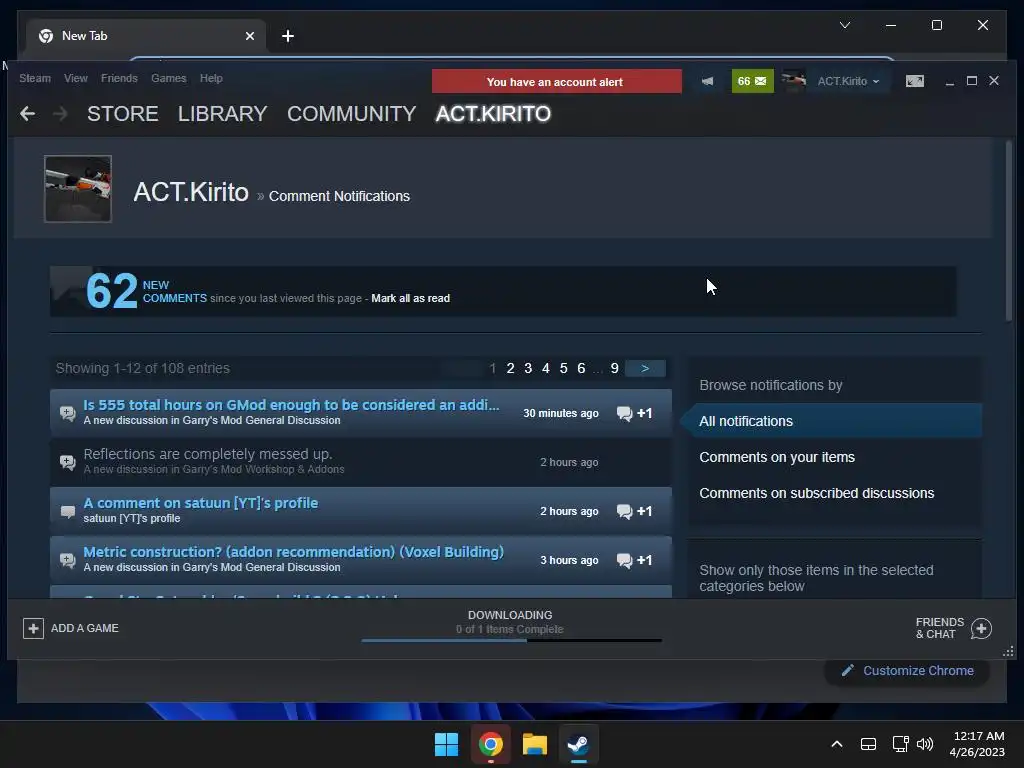This screenshot has height=768, width=1024.
Task: Click discussion icon beside Reflections entry
Action: [x=67, y=462]
